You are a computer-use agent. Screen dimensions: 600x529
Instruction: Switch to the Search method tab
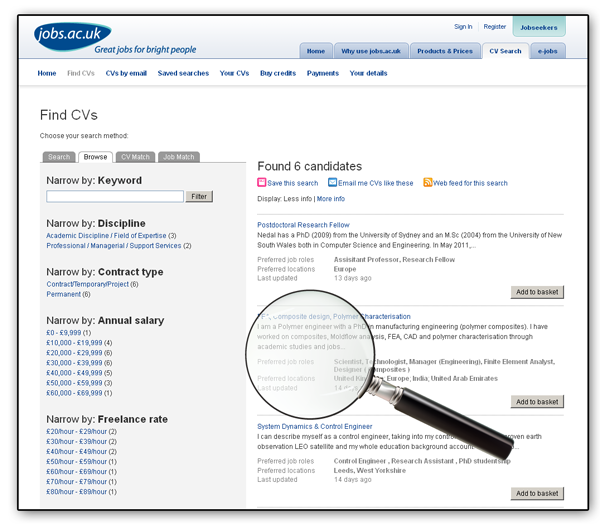[59, 157]
